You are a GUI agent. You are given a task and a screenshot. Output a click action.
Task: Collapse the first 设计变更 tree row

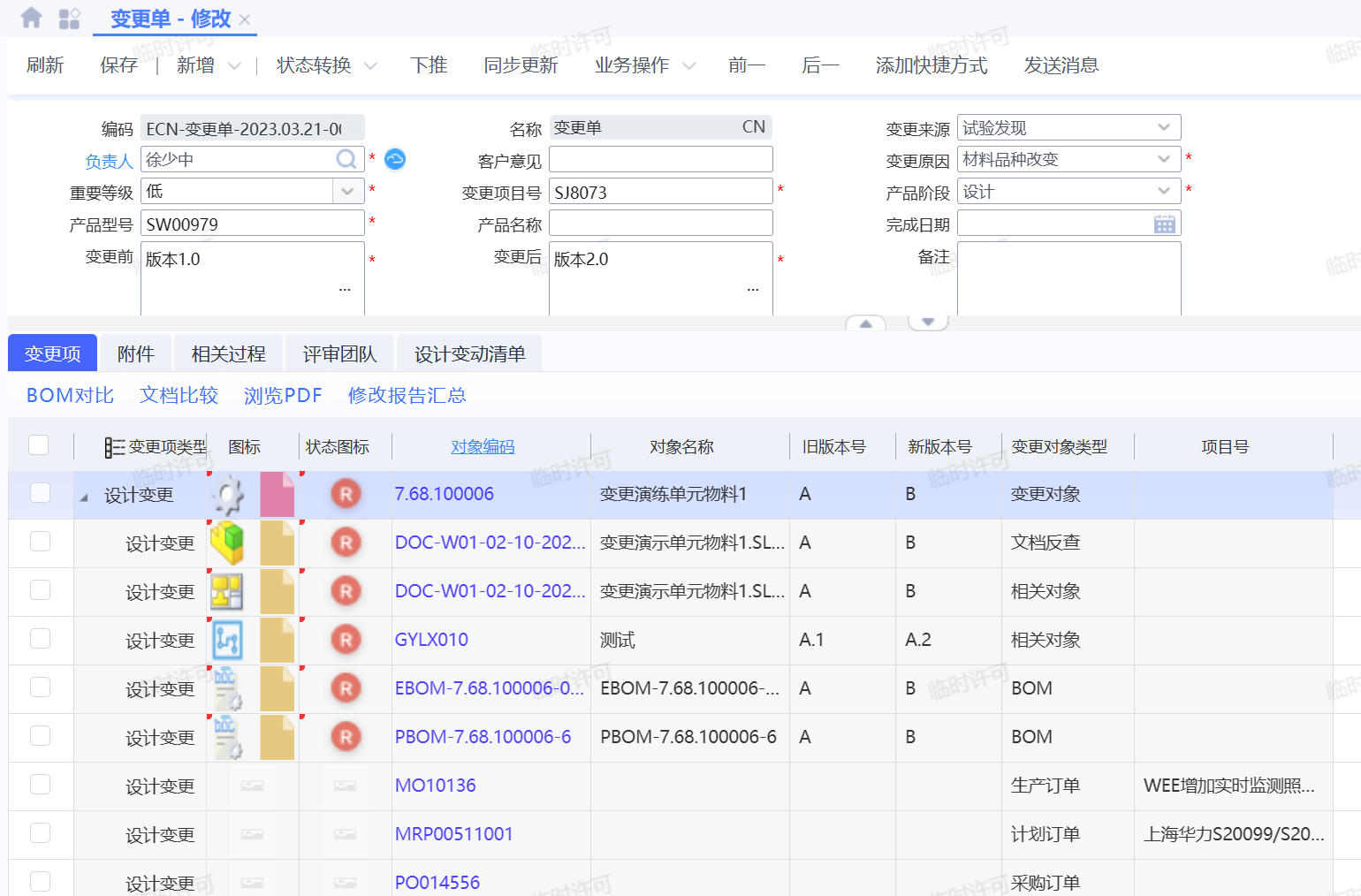(x=84, y=497)
